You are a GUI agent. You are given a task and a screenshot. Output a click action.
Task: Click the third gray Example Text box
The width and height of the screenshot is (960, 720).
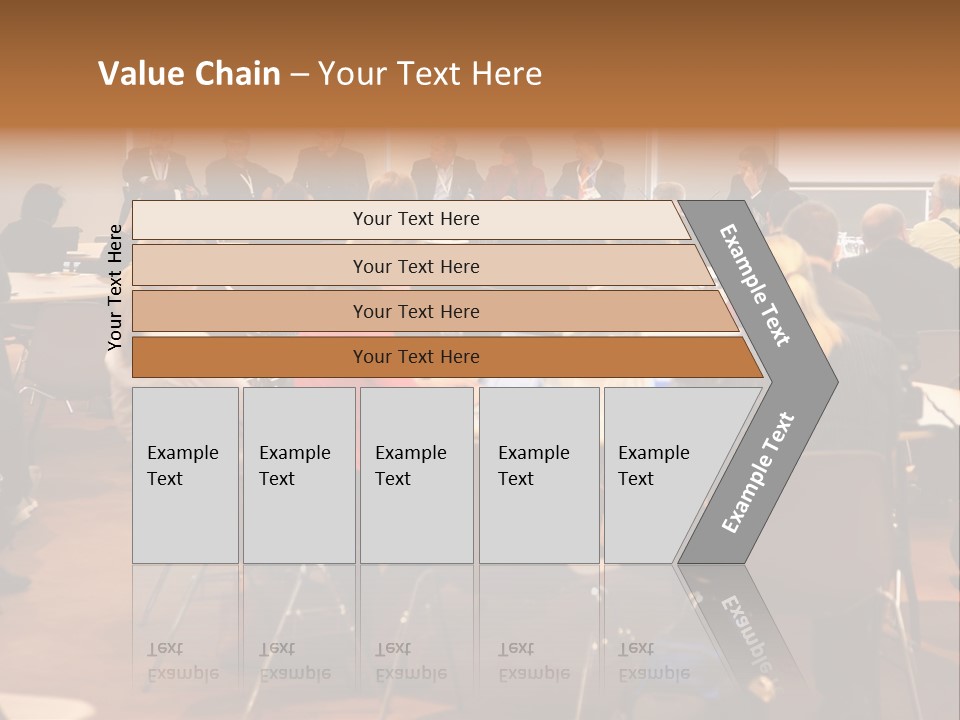tap(415, 474)
